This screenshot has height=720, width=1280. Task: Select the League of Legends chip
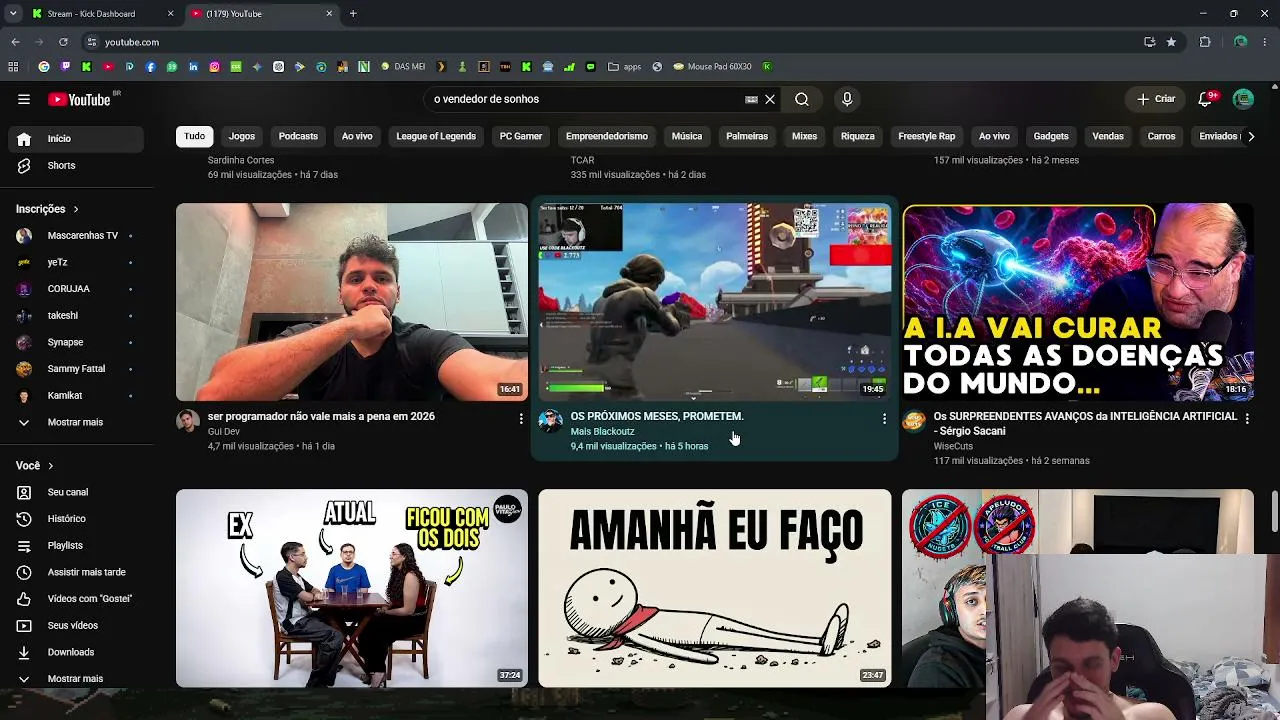(436, 136)
